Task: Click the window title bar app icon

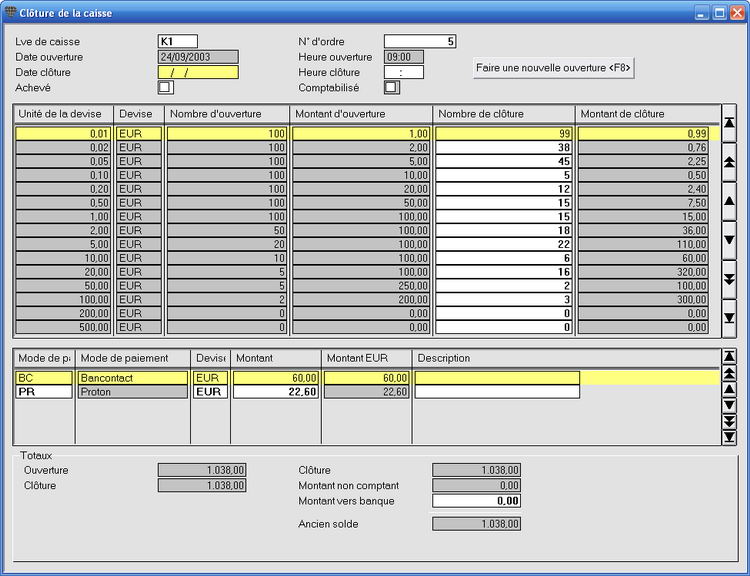Action: [x=10, y=12]
